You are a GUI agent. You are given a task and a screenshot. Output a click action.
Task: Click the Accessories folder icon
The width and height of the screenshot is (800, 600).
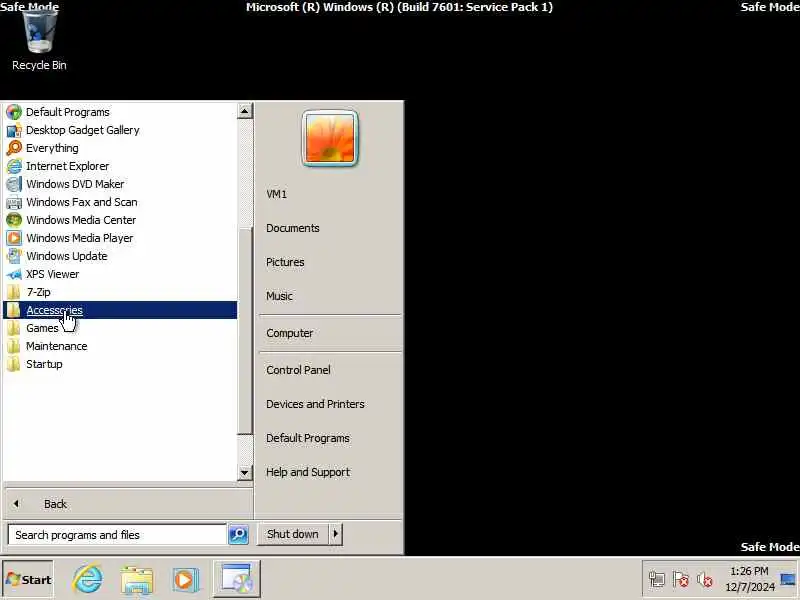[14, 310]
